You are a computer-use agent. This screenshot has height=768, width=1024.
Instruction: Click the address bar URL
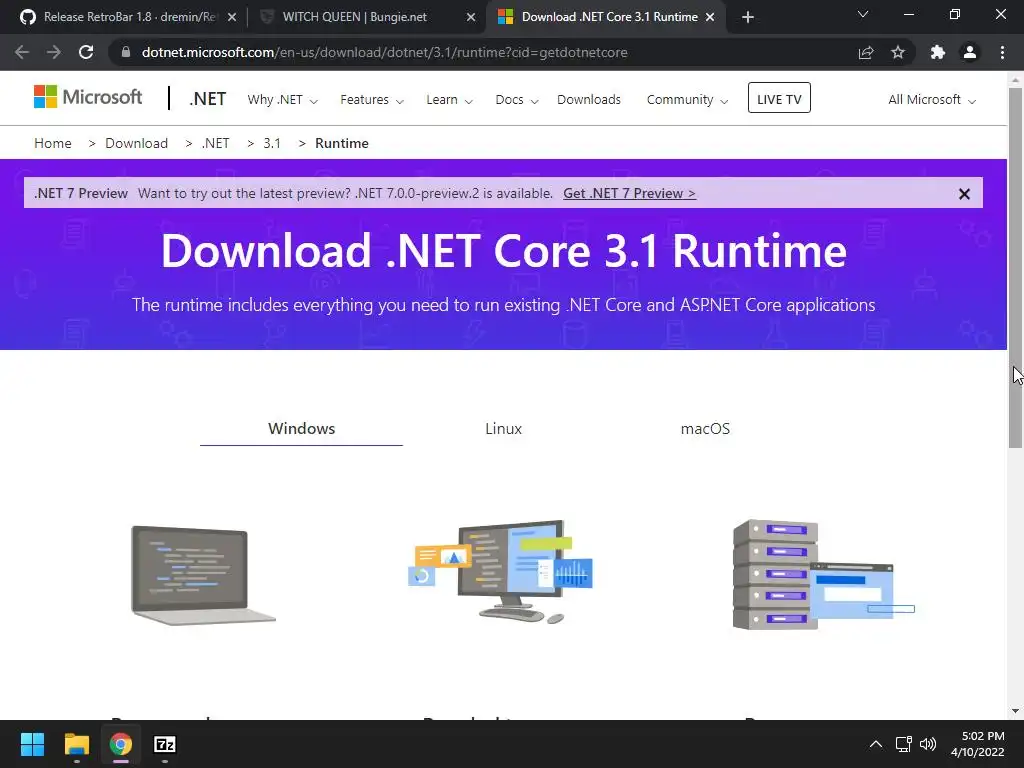click(x=385, y=52)
